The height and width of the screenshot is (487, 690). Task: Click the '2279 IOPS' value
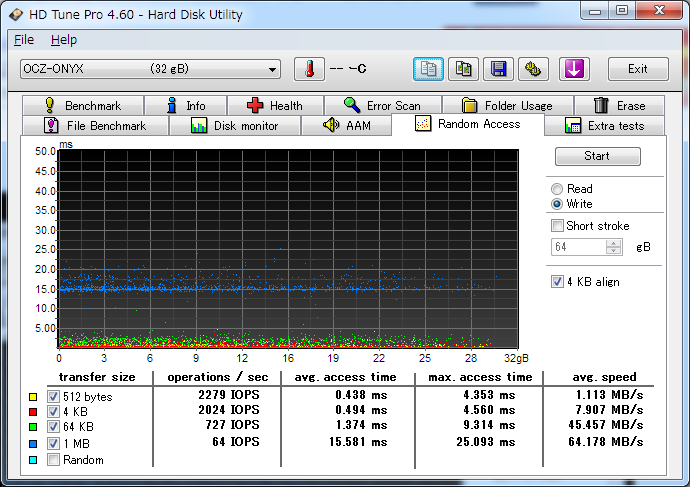click(x=228, y=395)
